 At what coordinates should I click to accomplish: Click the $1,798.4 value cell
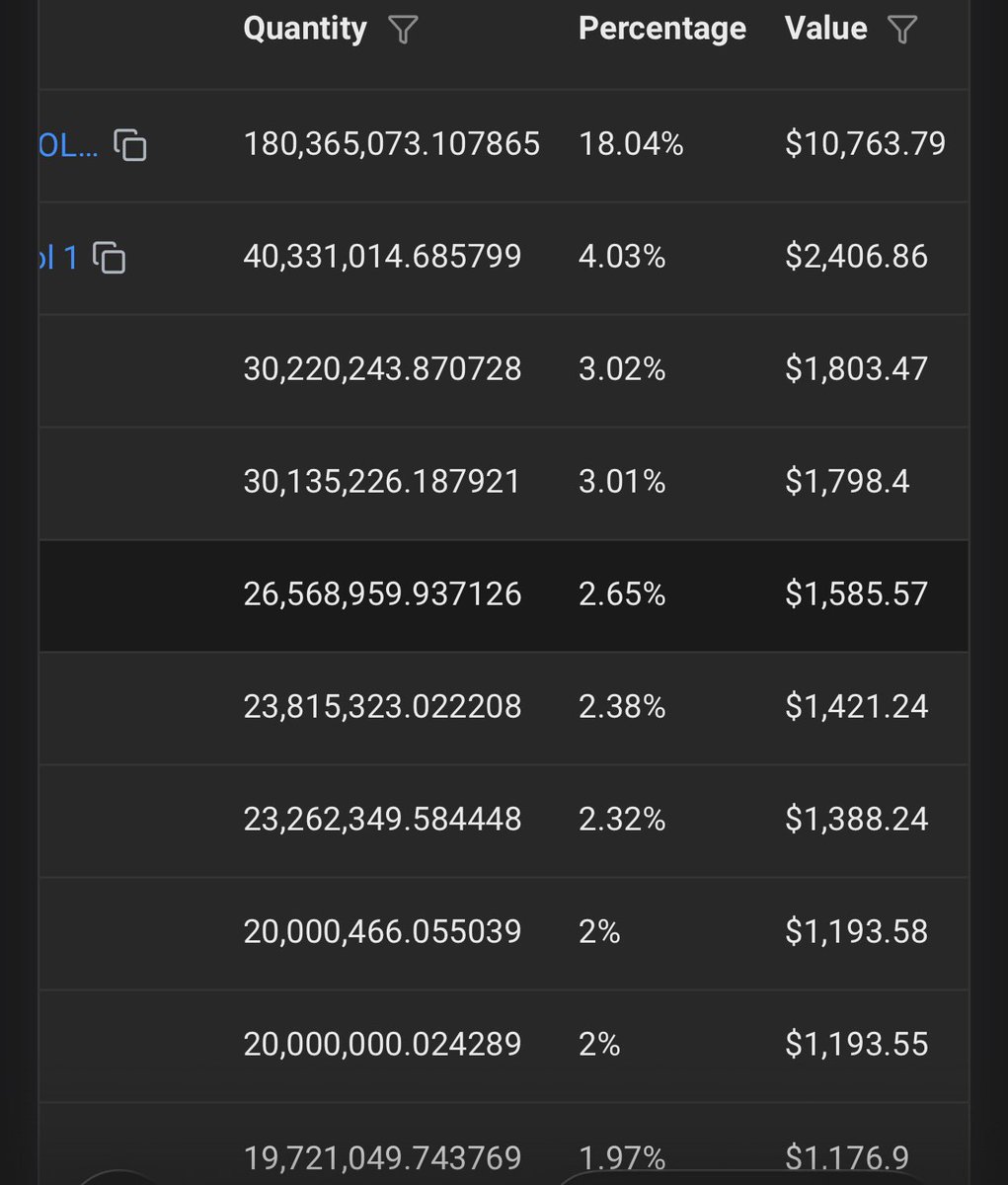847,482
